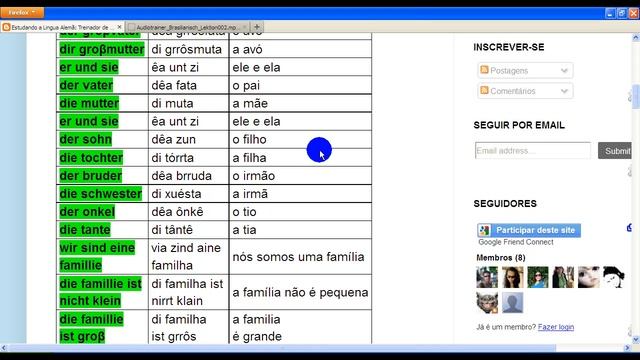
Task: Click the 'dêa zun' pronunciation cell
Action: (189, 139)
